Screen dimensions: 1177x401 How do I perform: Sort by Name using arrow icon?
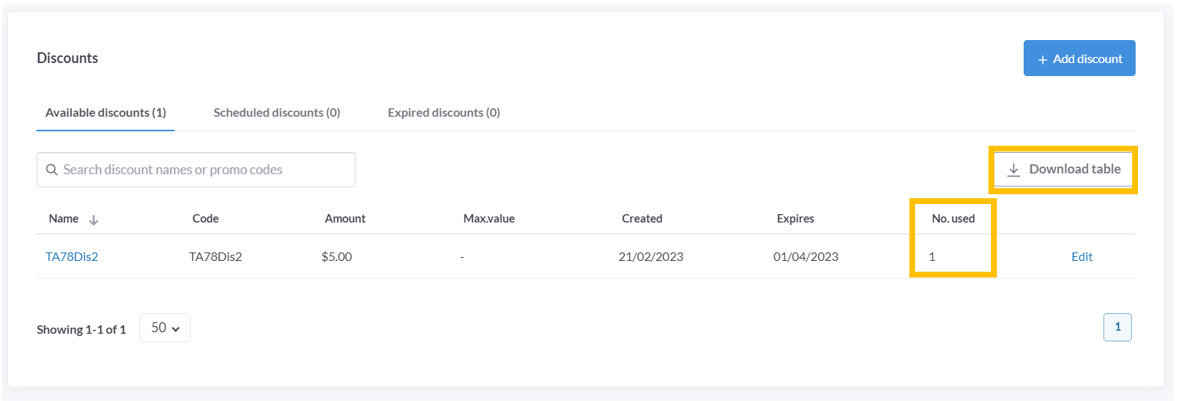click(x=94, y=219)
